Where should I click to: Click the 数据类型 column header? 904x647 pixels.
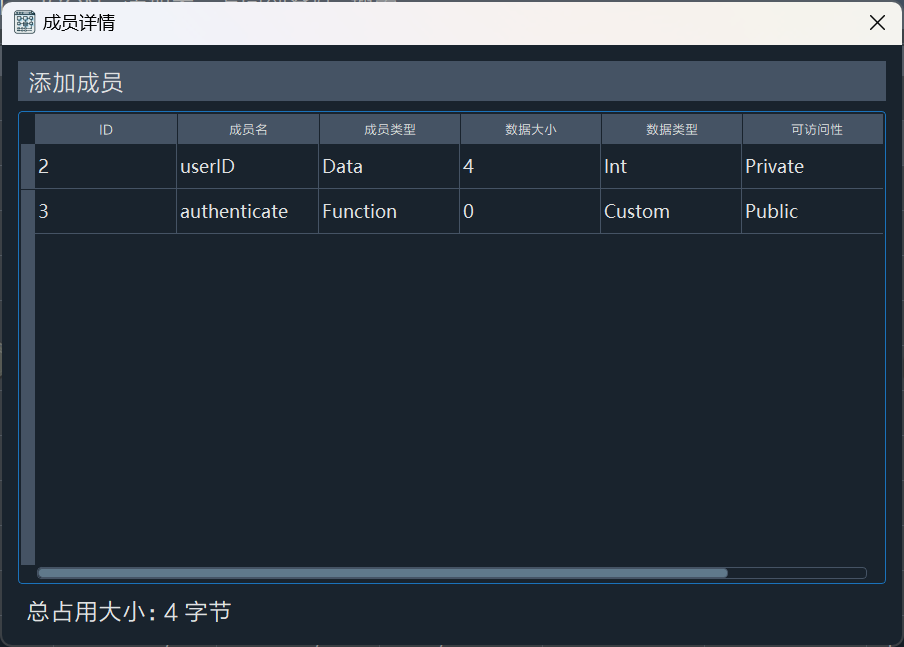(x=671, y=129)
